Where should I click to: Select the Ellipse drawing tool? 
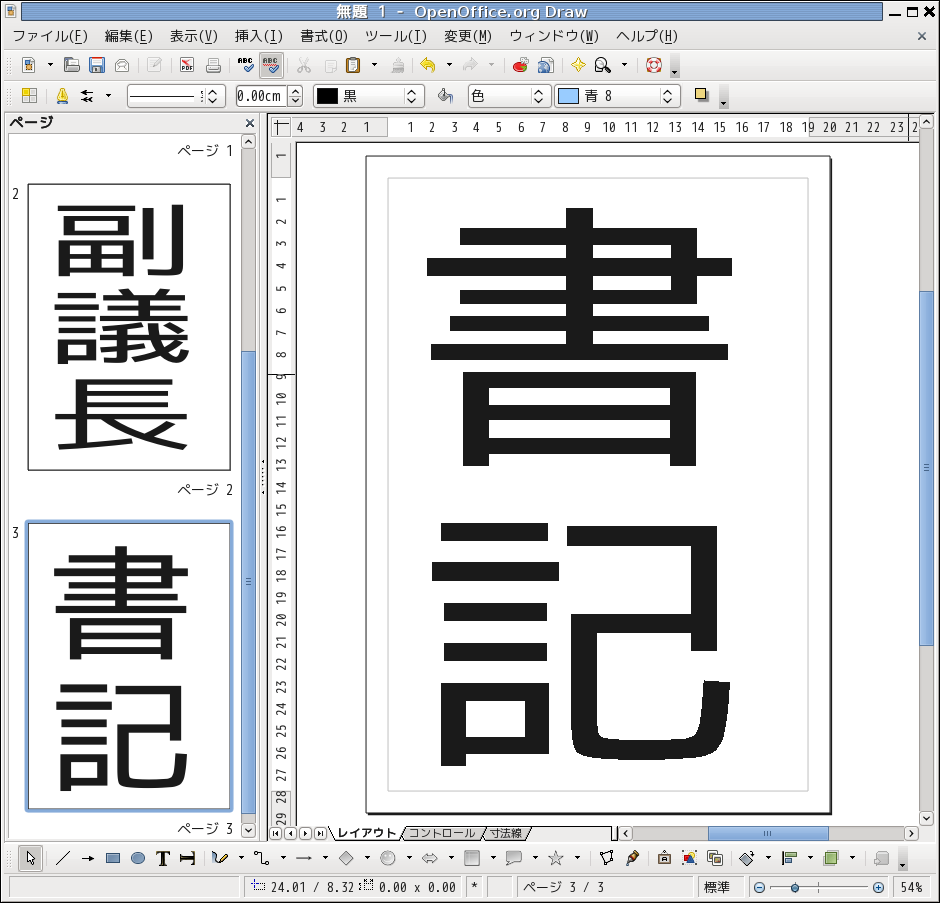click(138, 858)
